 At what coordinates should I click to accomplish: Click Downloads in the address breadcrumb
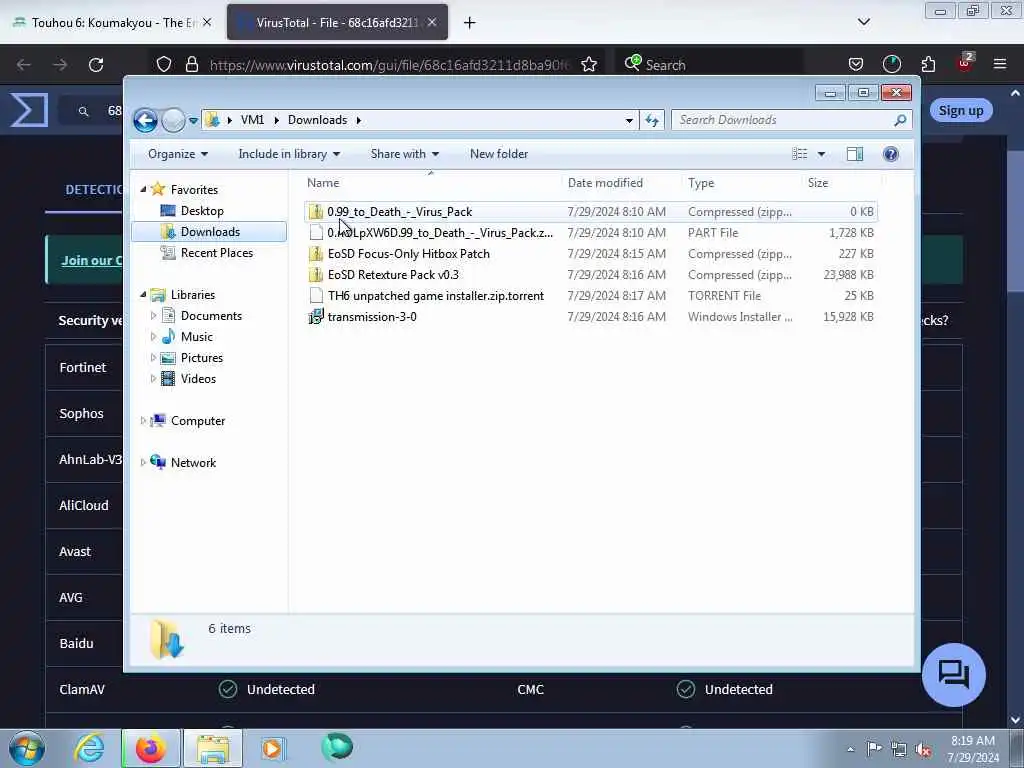pos(317,120)
